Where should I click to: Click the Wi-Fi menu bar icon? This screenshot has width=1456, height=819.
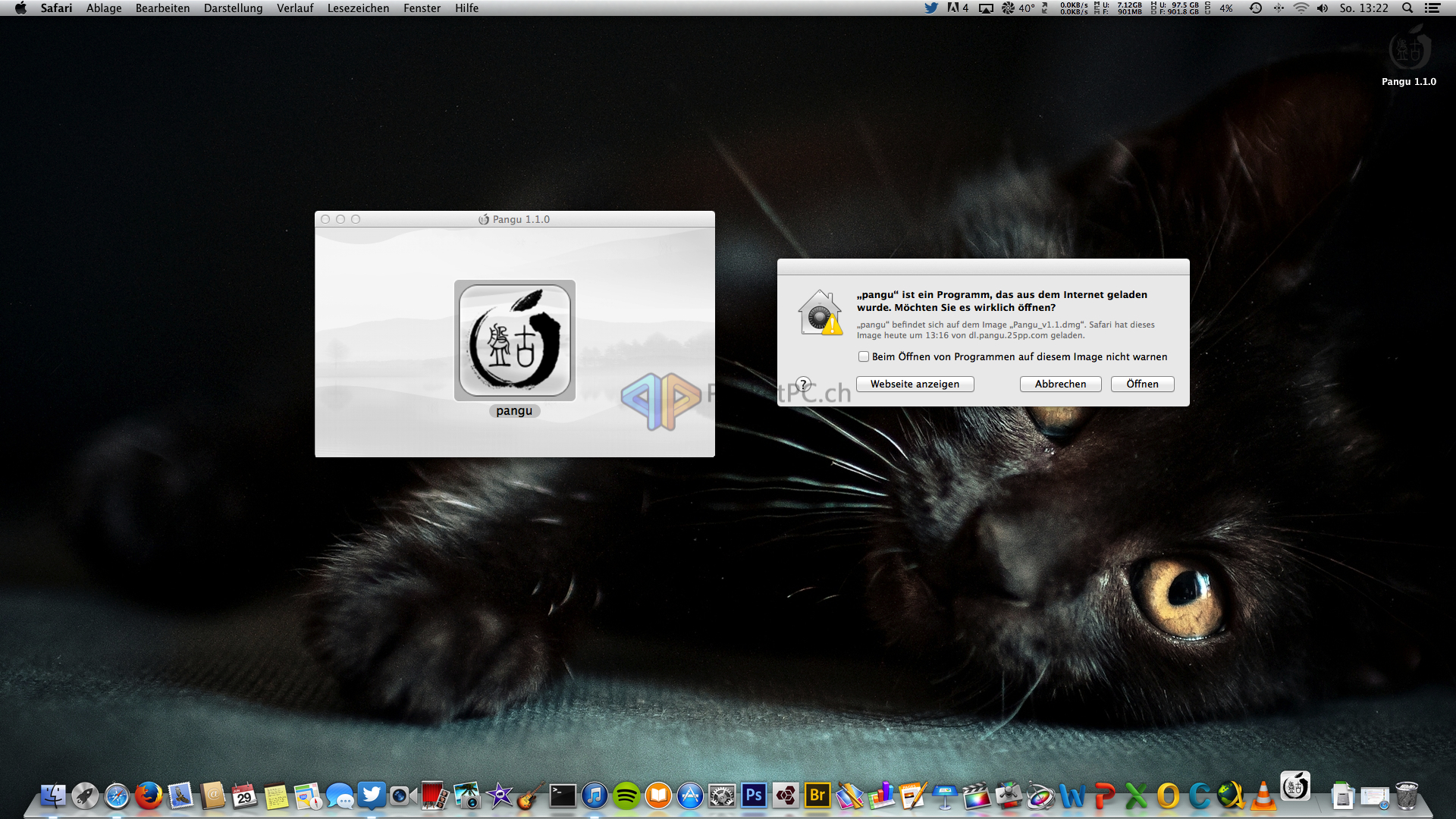pos(1301,8)
